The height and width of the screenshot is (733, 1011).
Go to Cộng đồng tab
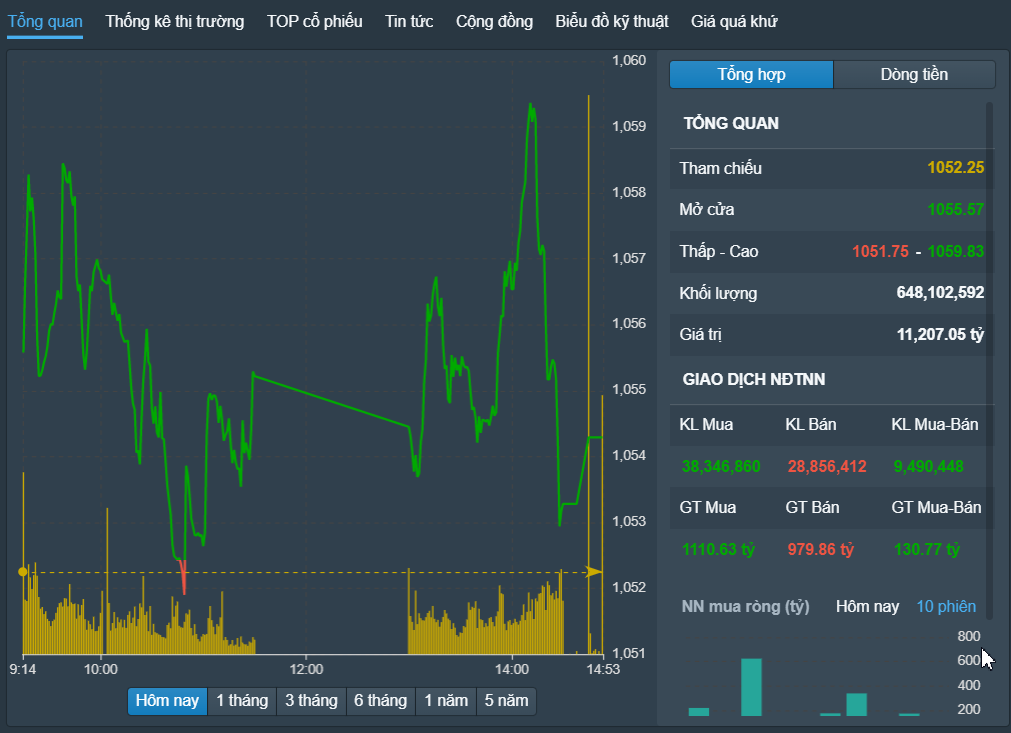coord(495,21)
